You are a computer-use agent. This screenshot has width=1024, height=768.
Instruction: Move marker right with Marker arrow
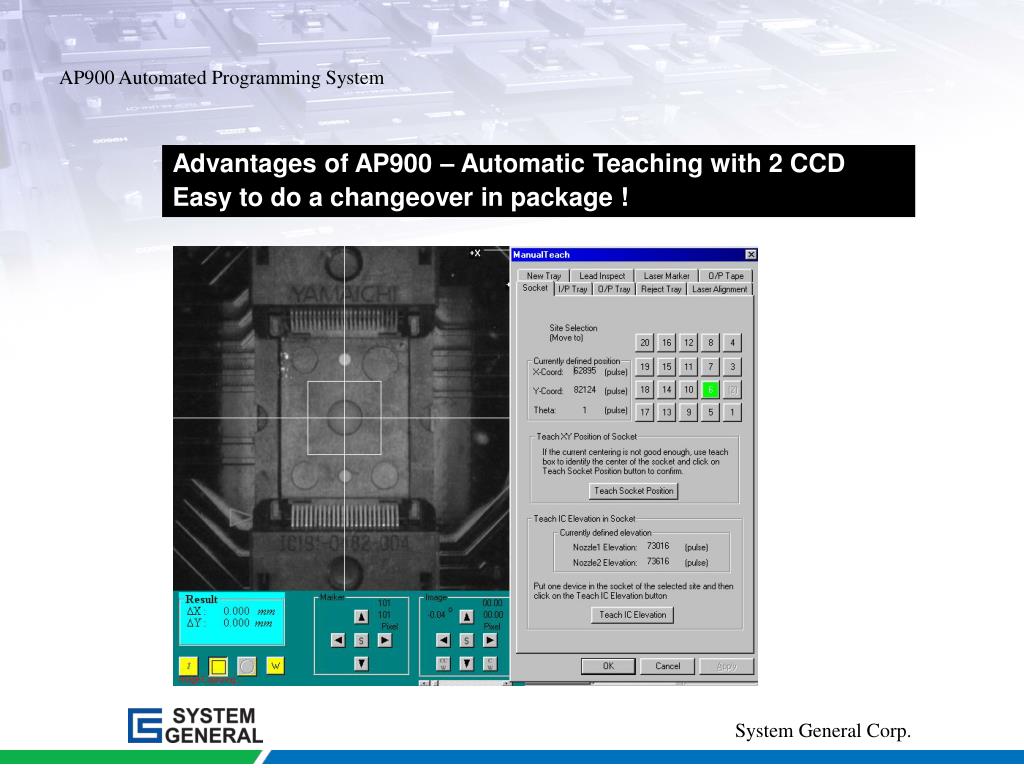[x=385, y=641]
